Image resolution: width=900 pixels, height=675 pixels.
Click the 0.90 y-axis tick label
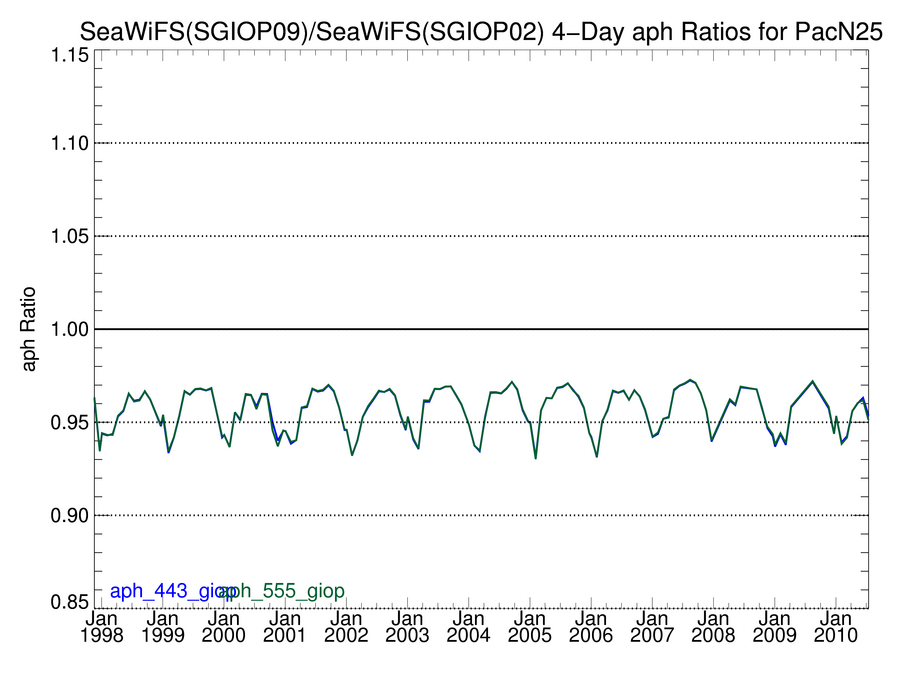pyautogui.click(x=69, y=515)
